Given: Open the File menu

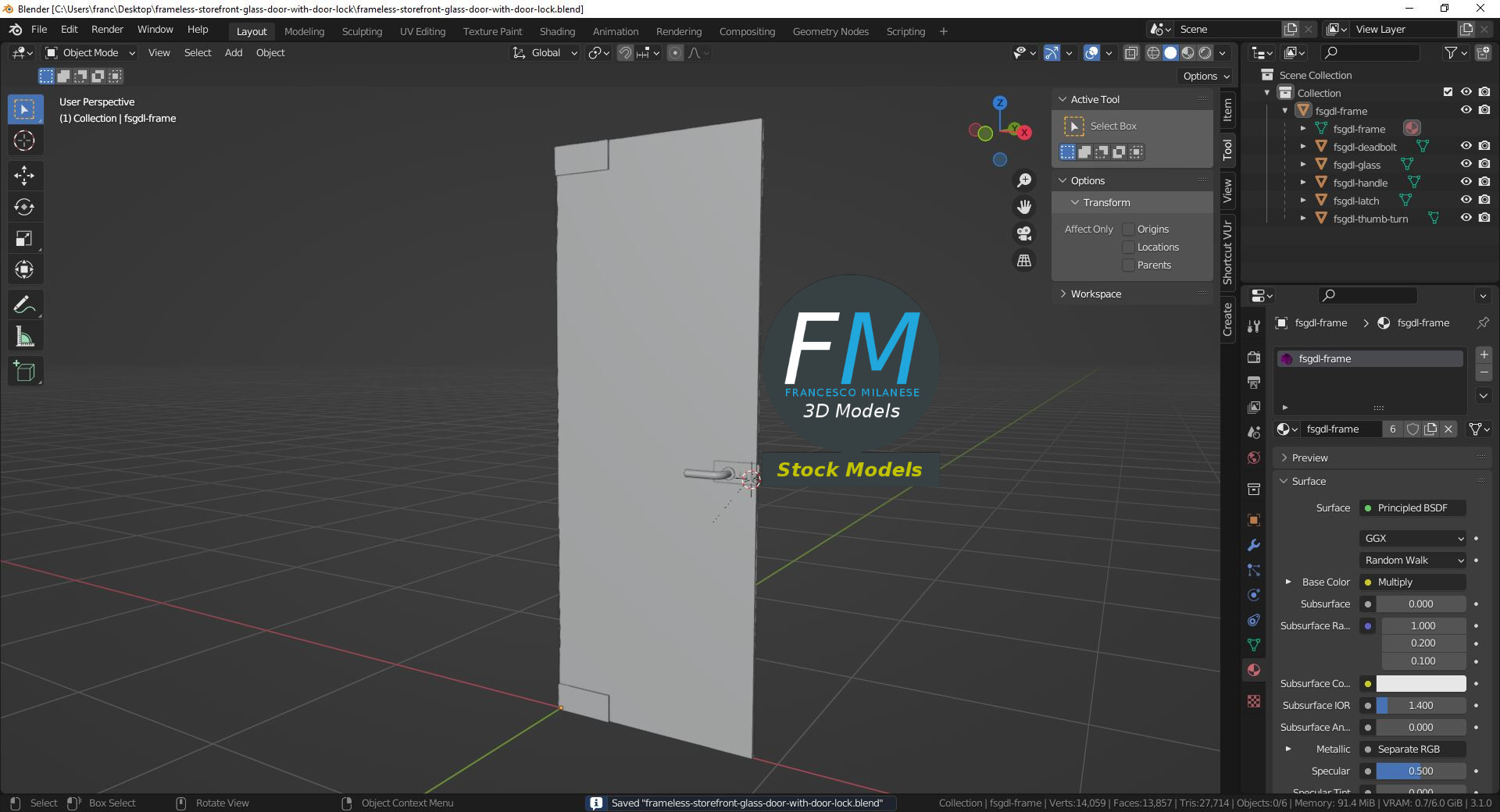Looking at the screenshot, I should pos(39,30).
